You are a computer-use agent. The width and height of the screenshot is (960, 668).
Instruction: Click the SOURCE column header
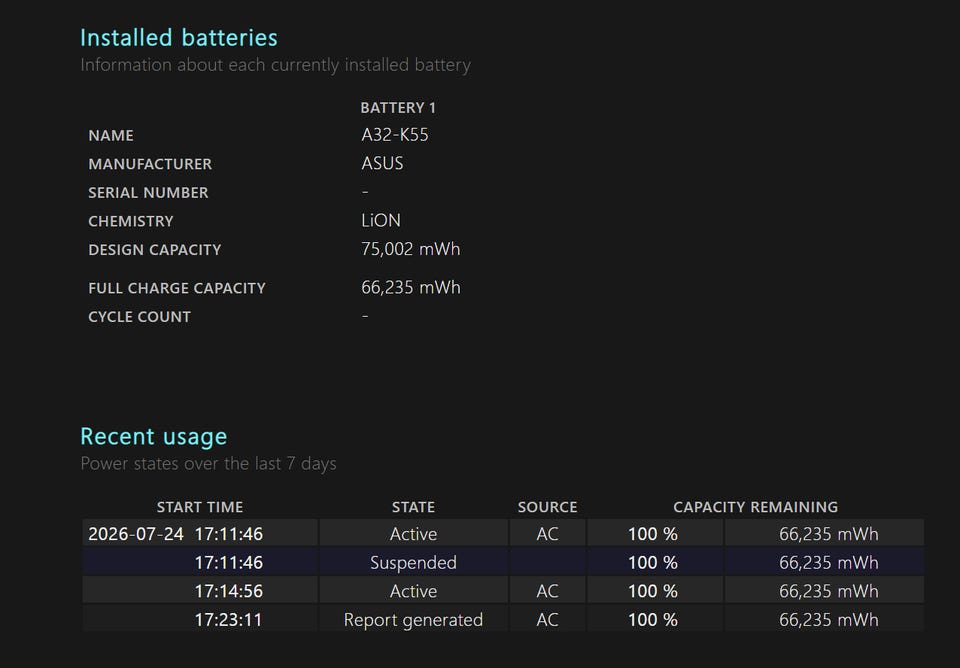coord(547,507)
